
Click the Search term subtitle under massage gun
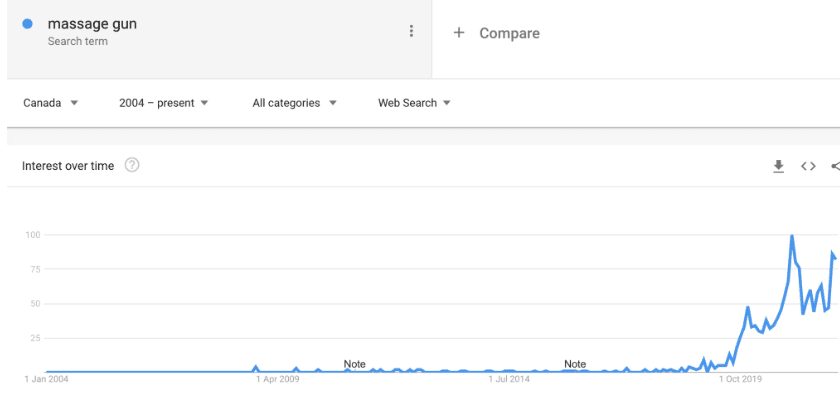[78, 41]
